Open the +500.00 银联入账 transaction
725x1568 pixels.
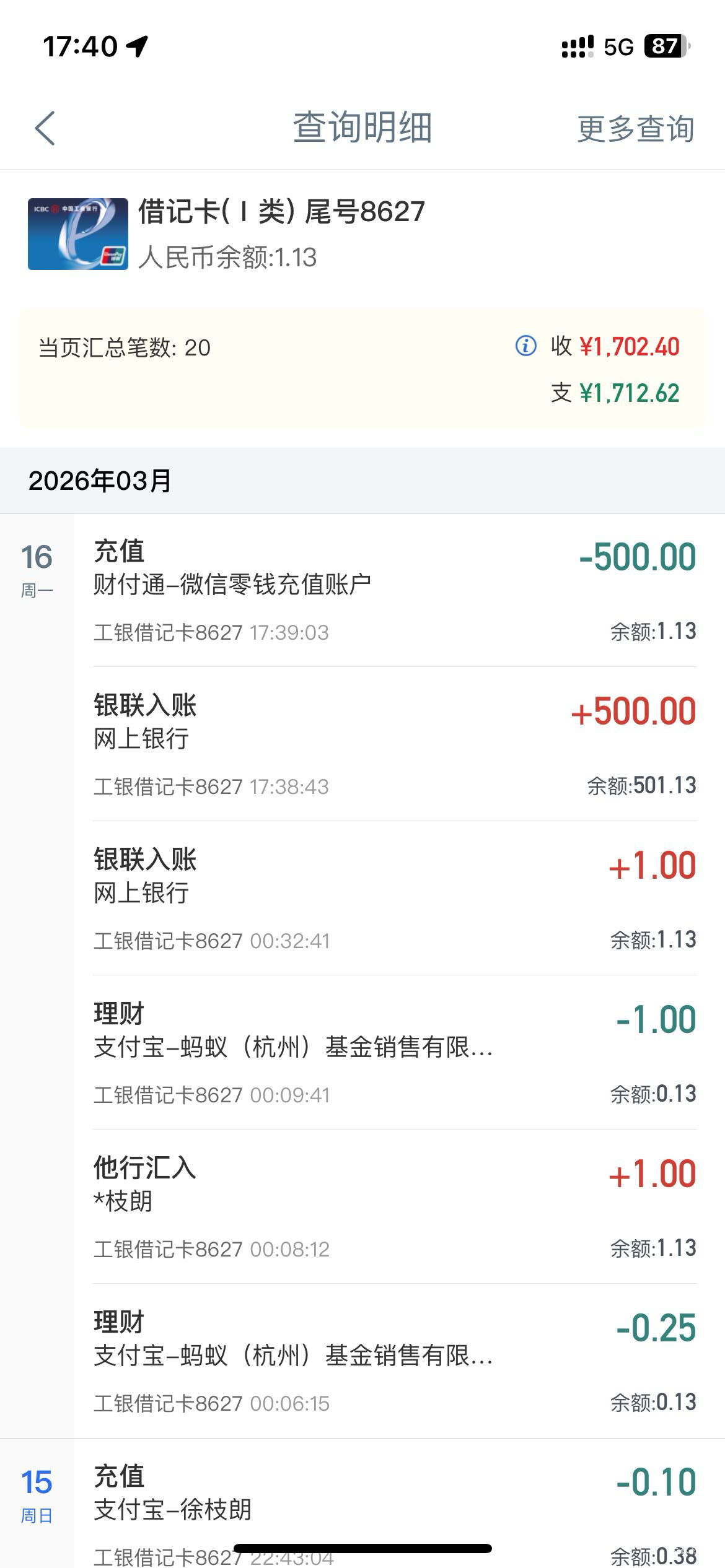coord(394,744)
